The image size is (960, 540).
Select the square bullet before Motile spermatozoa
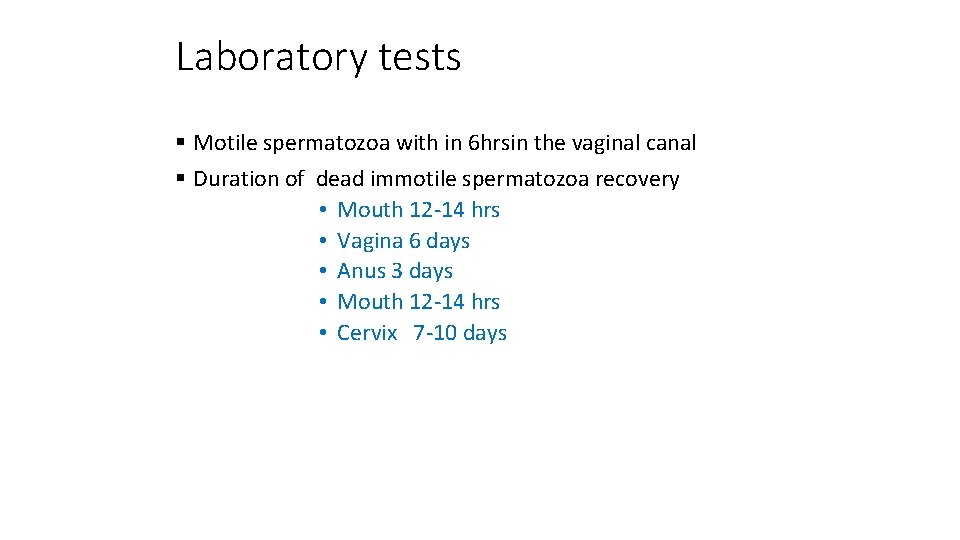pos(180,142)
